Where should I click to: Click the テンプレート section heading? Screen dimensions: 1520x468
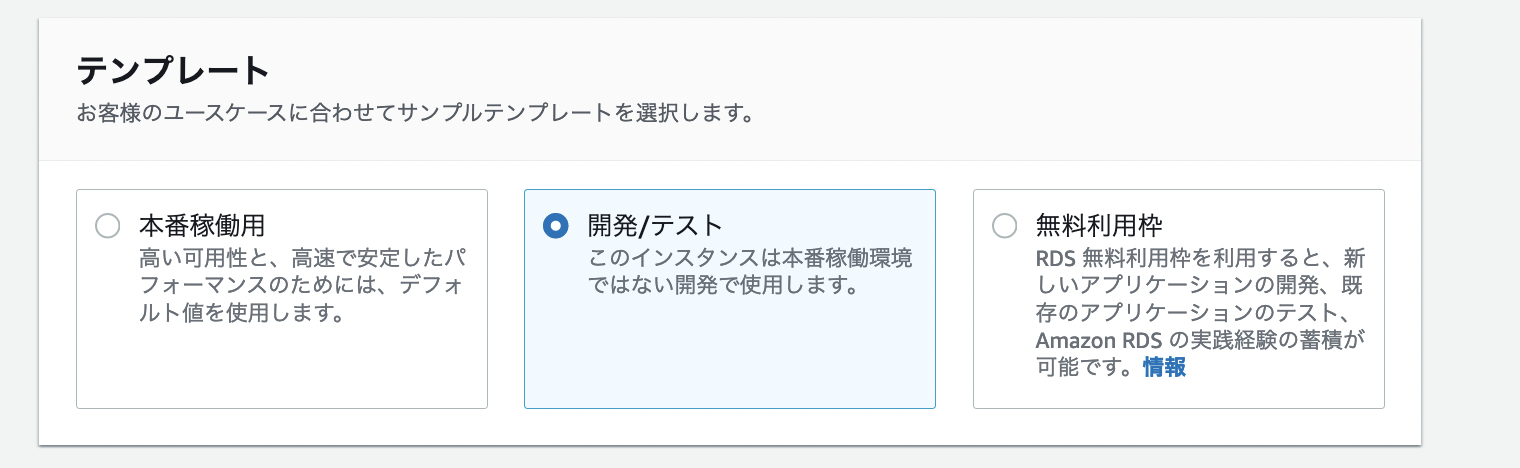173,72
